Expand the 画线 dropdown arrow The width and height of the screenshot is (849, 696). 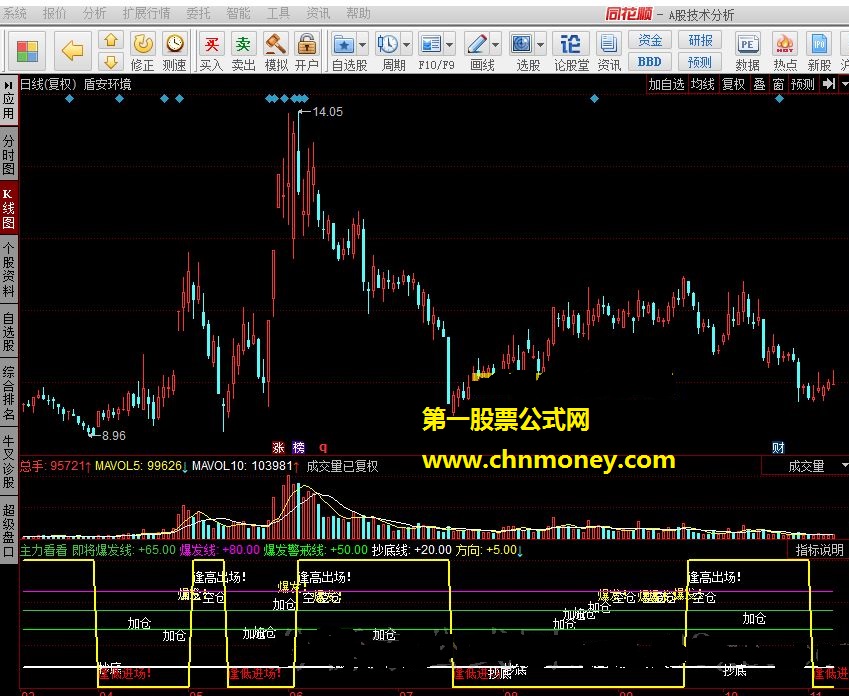click(496, 45)
